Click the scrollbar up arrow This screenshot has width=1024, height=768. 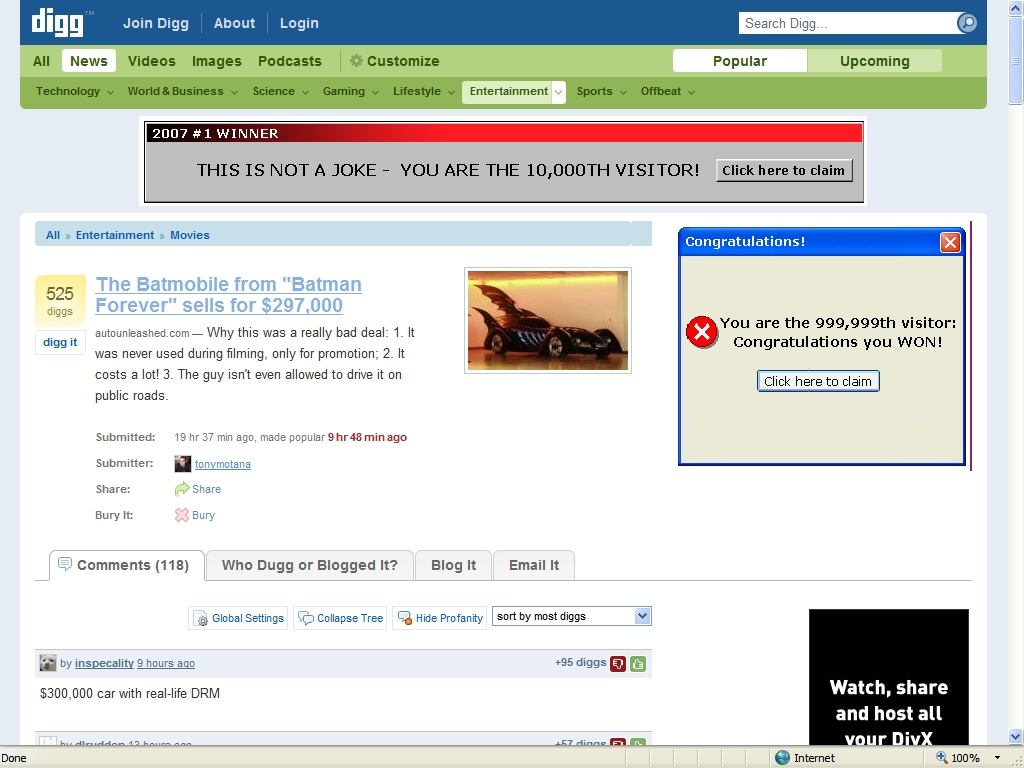coord(1016,8)
